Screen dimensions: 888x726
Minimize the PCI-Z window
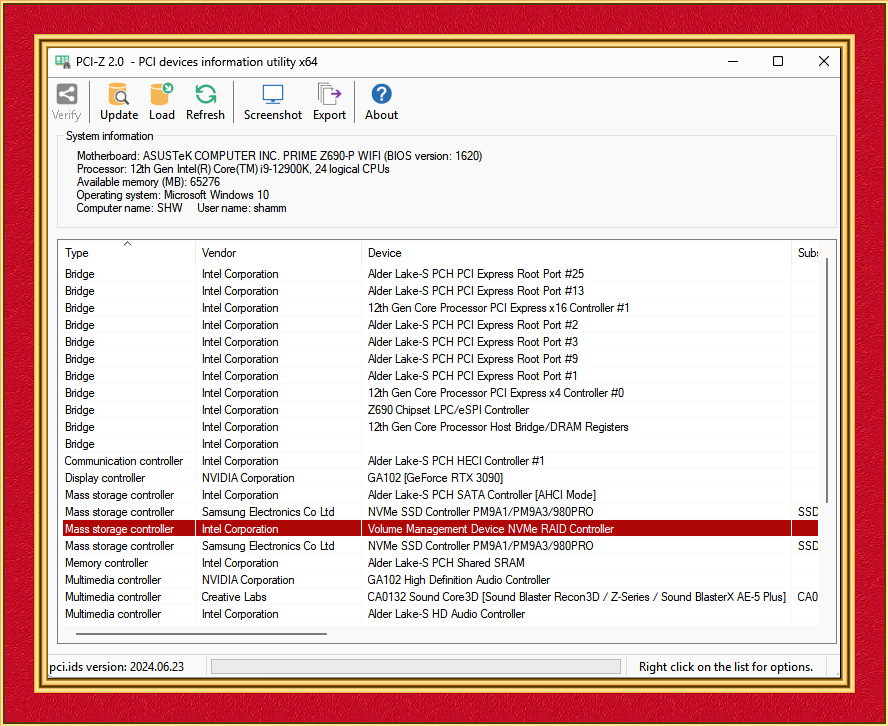[x=733, y=61]
